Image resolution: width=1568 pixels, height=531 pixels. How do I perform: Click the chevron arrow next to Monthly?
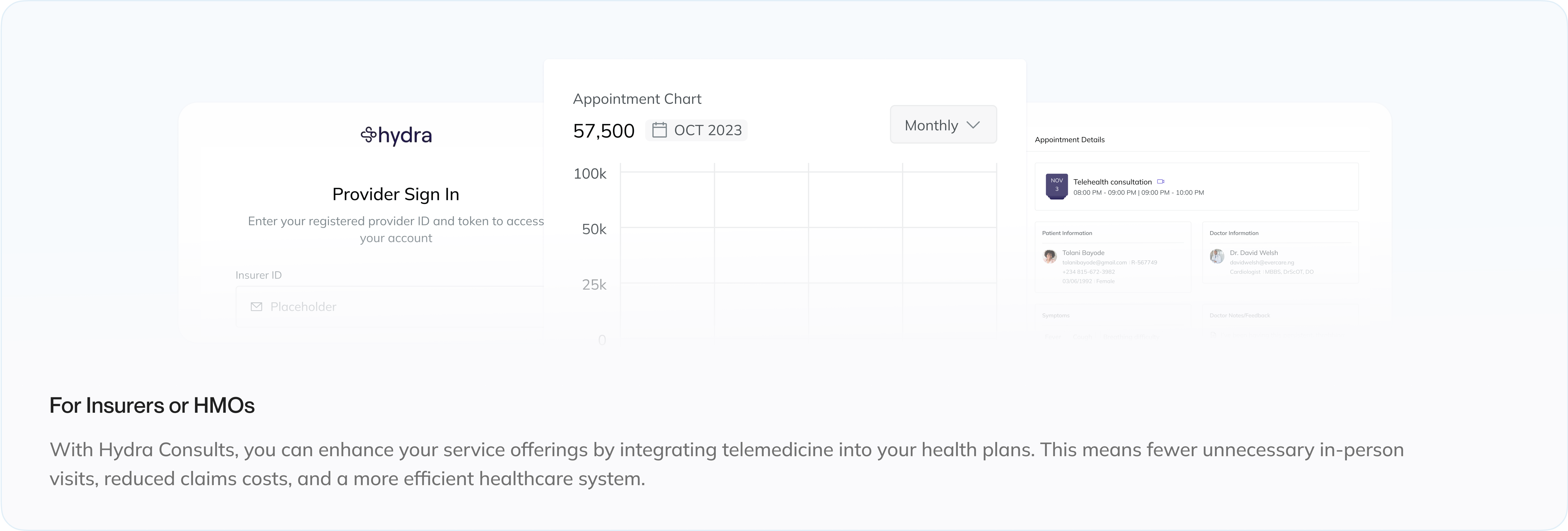point(973,125)
